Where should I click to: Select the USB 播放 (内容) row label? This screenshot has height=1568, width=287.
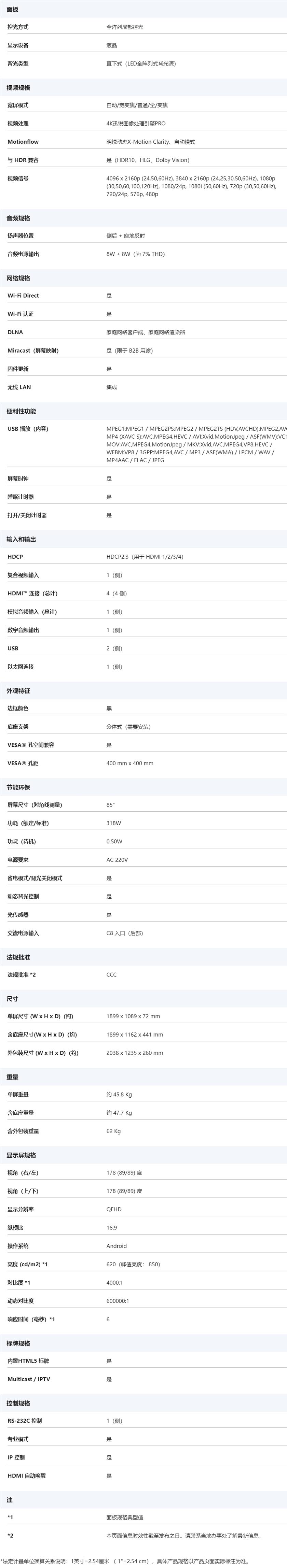[x=28, y=429]
